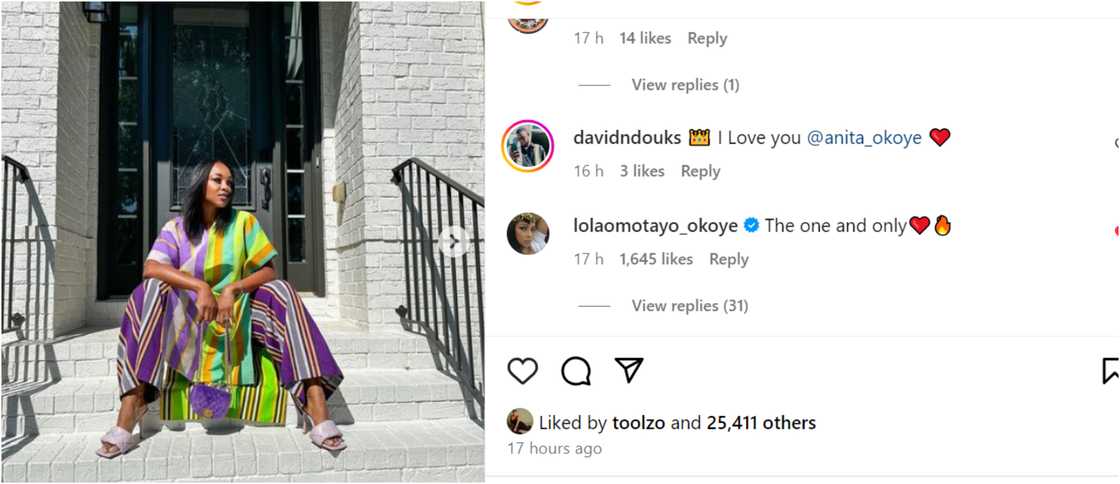Viewport: 1120px width, 484px height.
Task: Expand View replies (31)
Action: tap(689, 306)
